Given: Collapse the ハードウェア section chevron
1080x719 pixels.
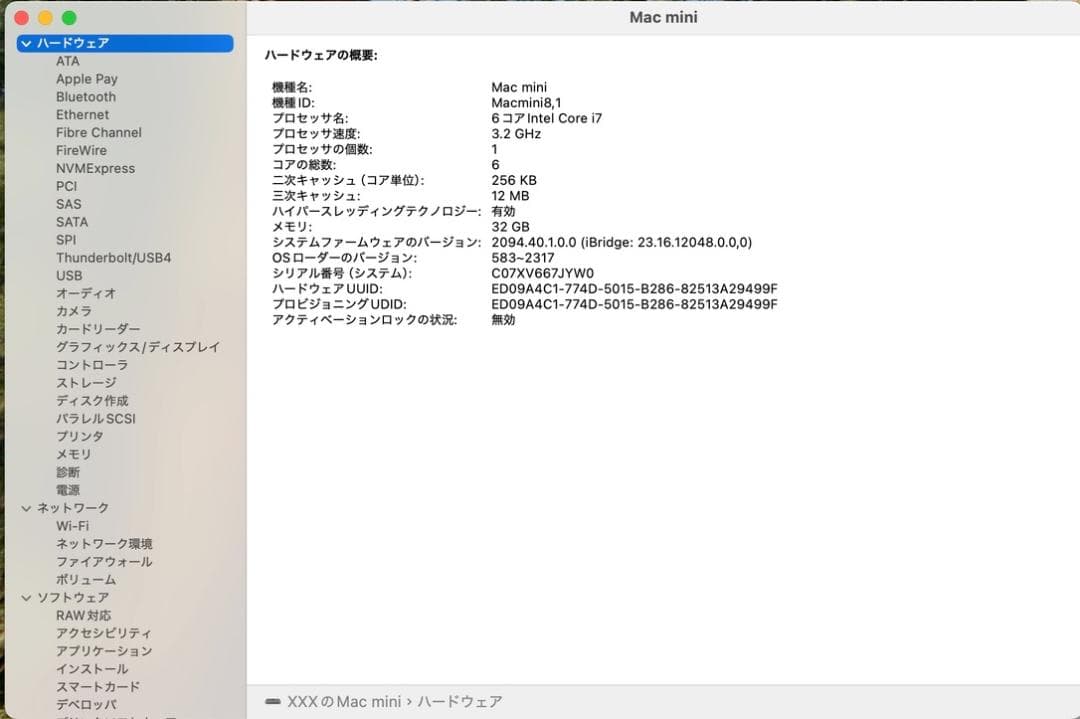Looking at the screenshot, I should (x=26, y=43).
